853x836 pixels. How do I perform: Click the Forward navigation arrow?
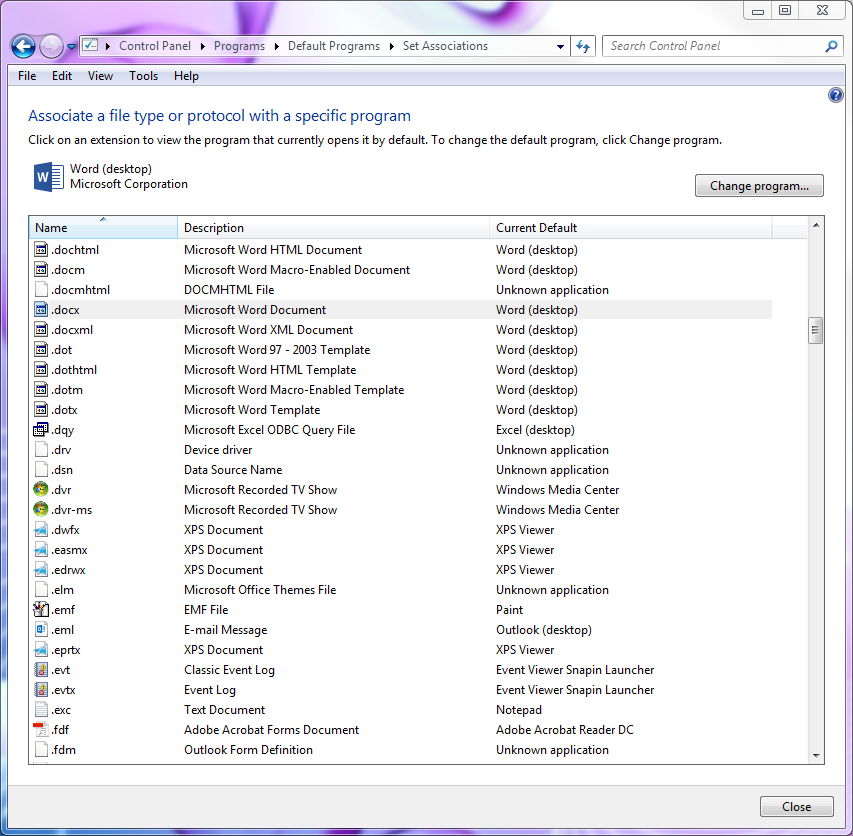click(52, 46)
